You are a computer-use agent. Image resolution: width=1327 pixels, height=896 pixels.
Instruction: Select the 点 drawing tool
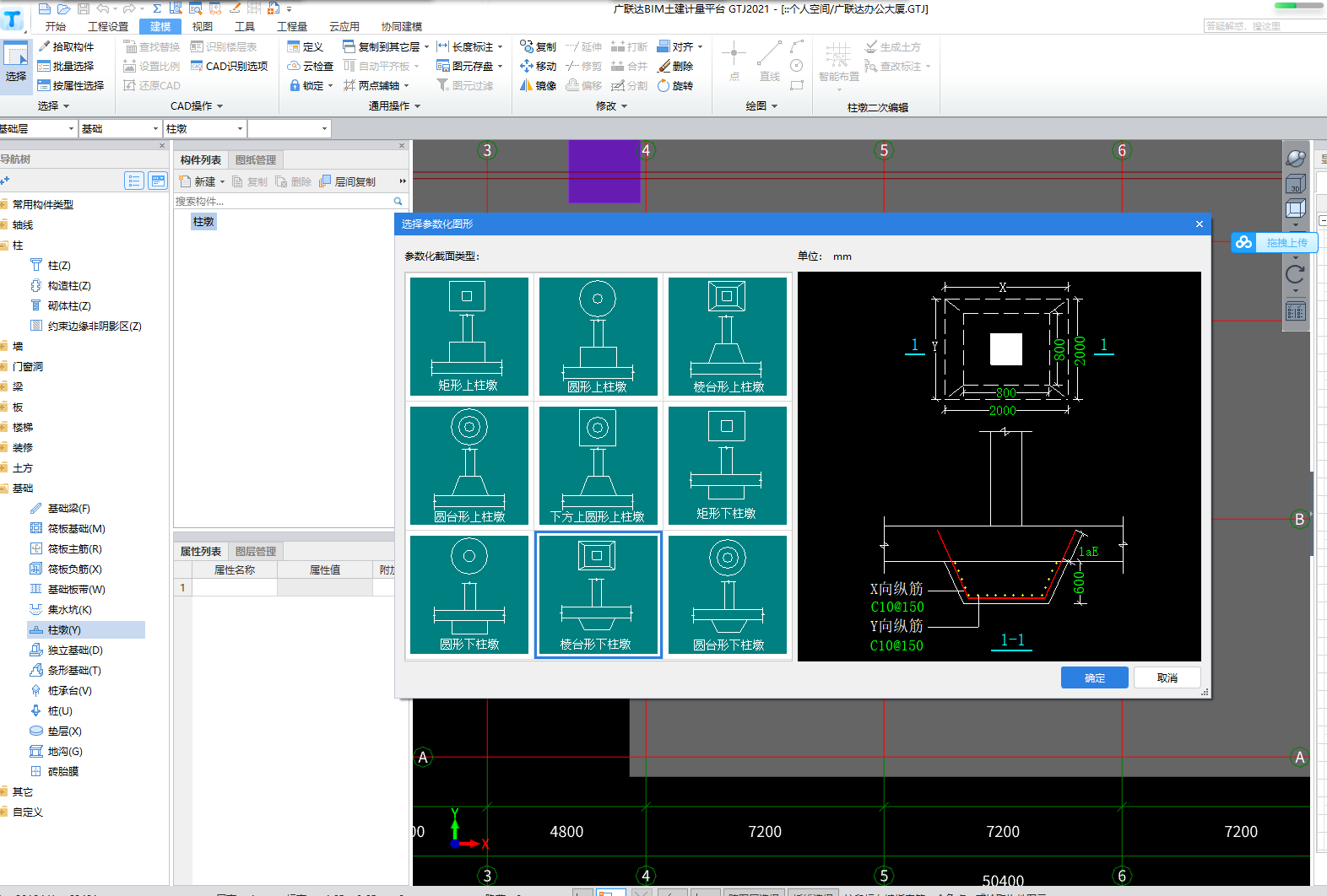coord(734,62)
